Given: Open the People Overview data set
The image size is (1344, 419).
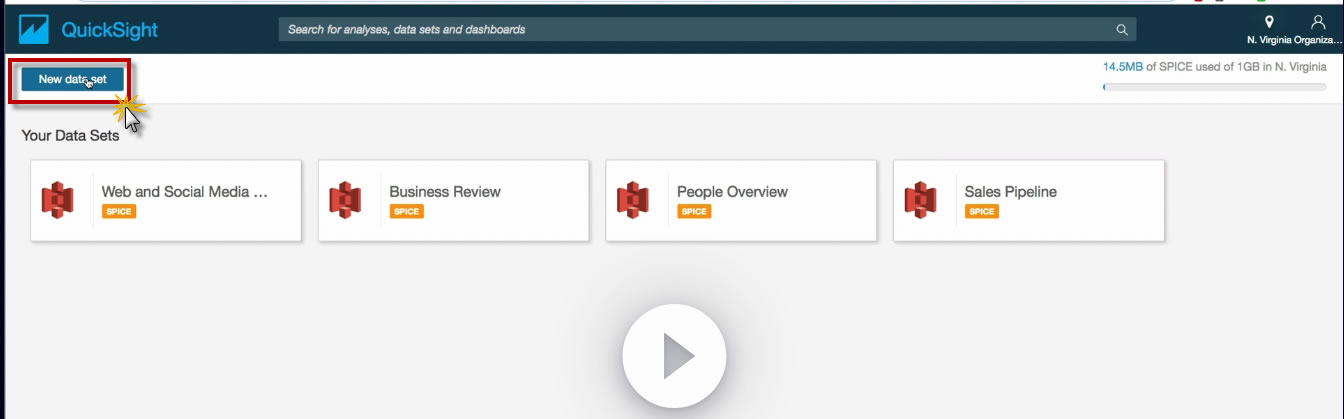Looking at the screenshot, I should 741,200.
